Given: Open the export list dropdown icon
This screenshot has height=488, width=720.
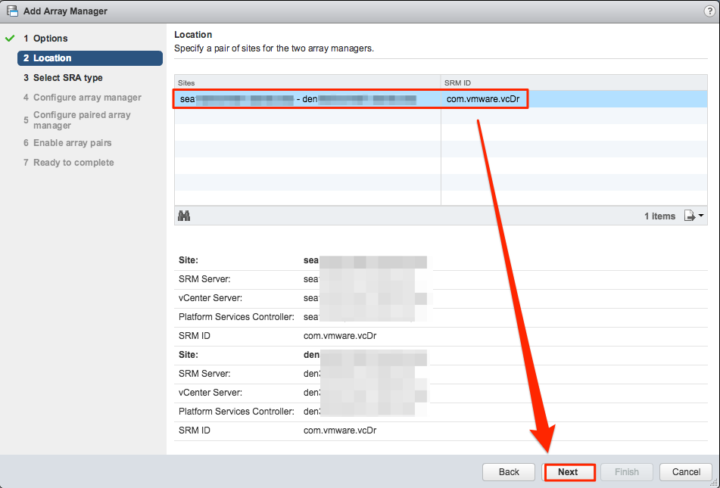Looking at the screenshot, I should point(694,216).
